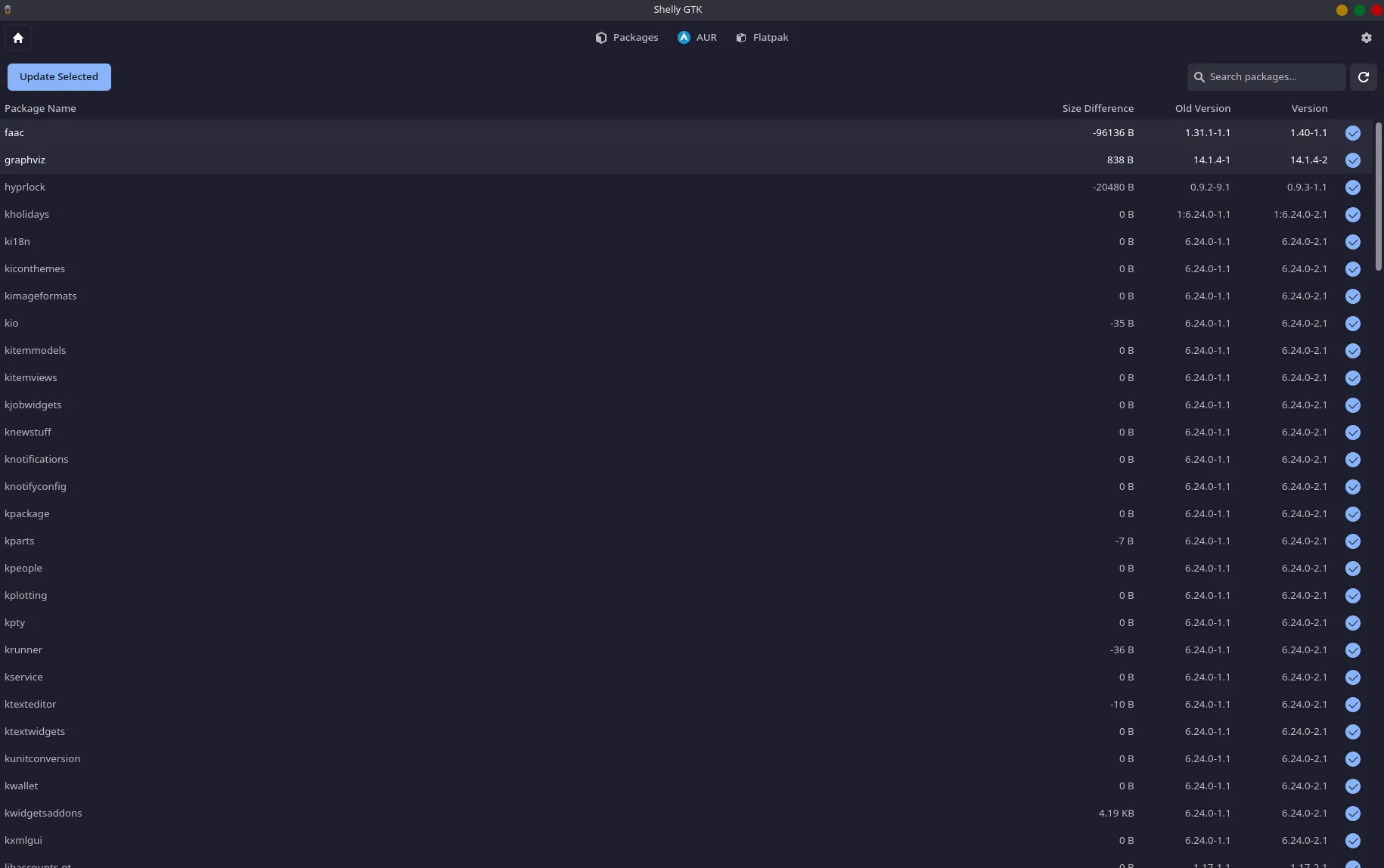Click app icon in the title bar
The image size is (1384, 868).
[x=8, y=10]
